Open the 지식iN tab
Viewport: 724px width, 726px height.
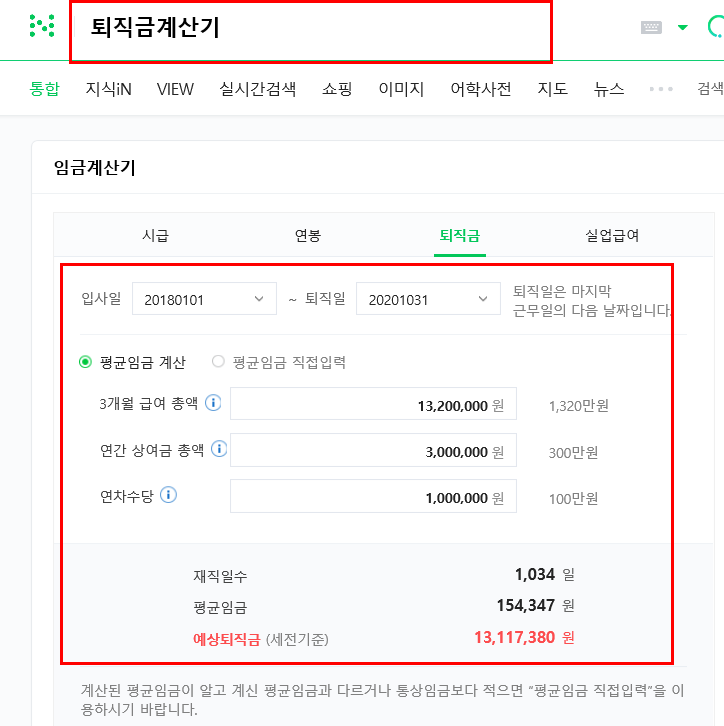tap(108, 88)
